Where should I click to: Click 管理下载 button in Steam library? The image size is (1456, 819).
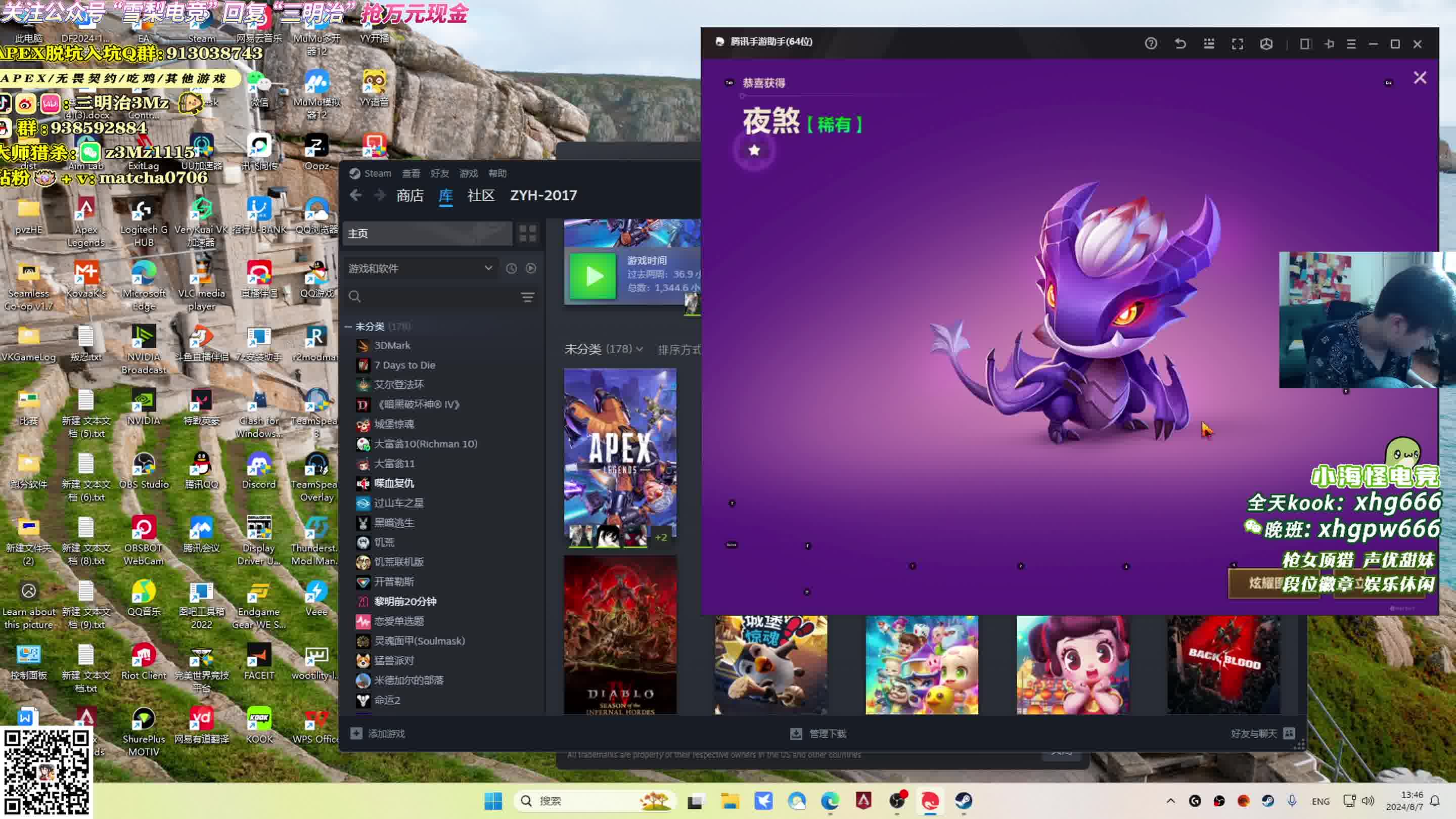pyautogui.click(x=820, y=733)
